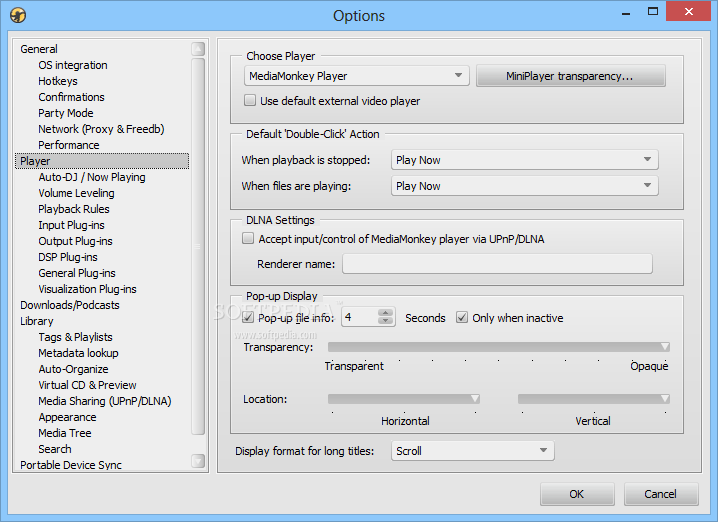
Task: Increase pop-up seconds with up arrow
Action: click(386, 313)
